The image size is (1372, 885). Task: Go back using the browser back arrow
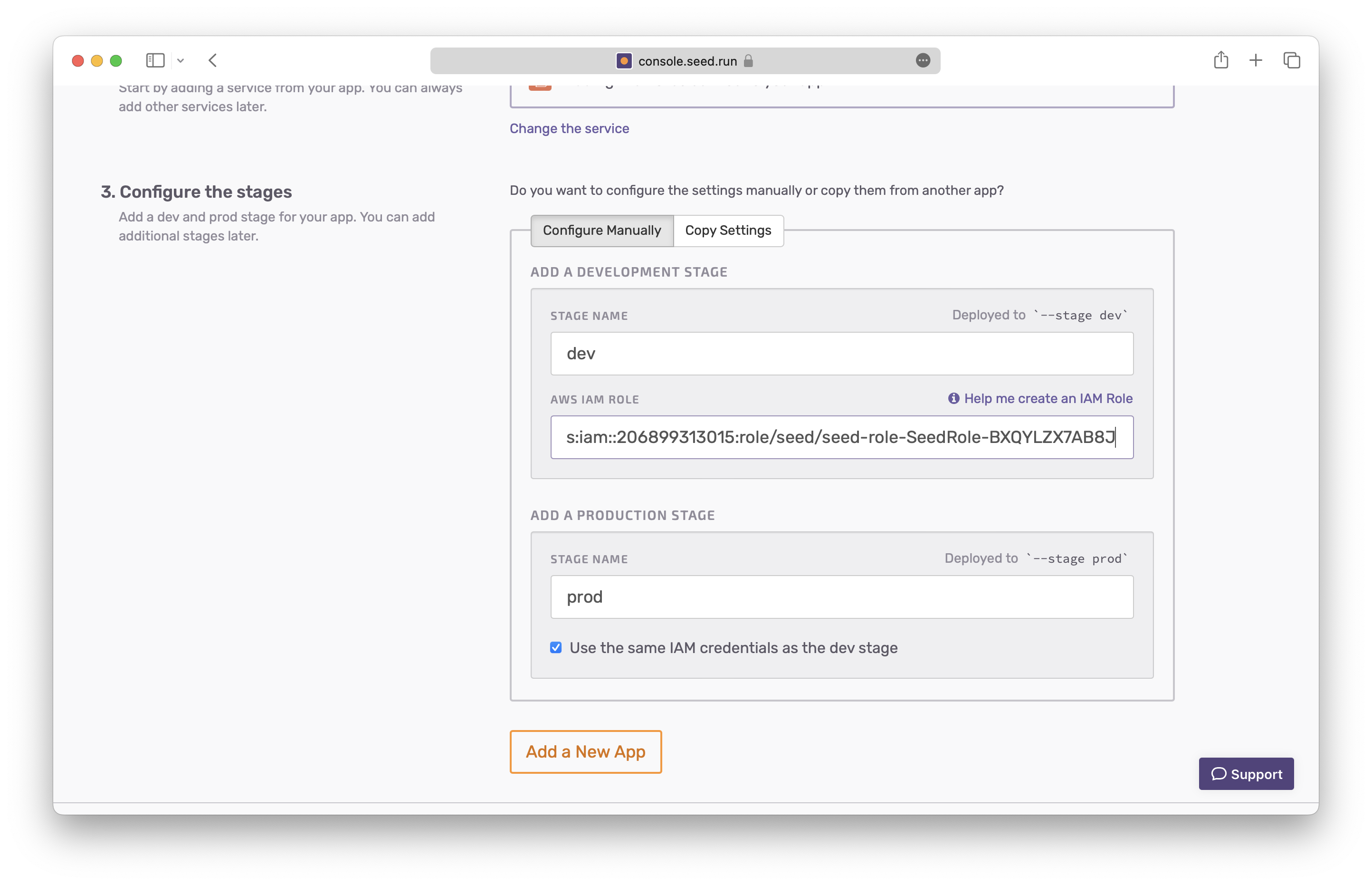(x=212, y=60)
